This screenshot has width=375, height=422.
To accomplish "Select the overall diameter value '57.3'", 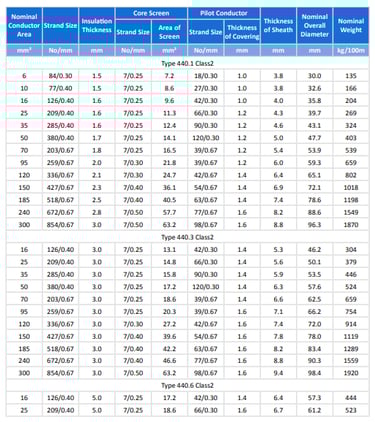I will [x=314, y=398].
